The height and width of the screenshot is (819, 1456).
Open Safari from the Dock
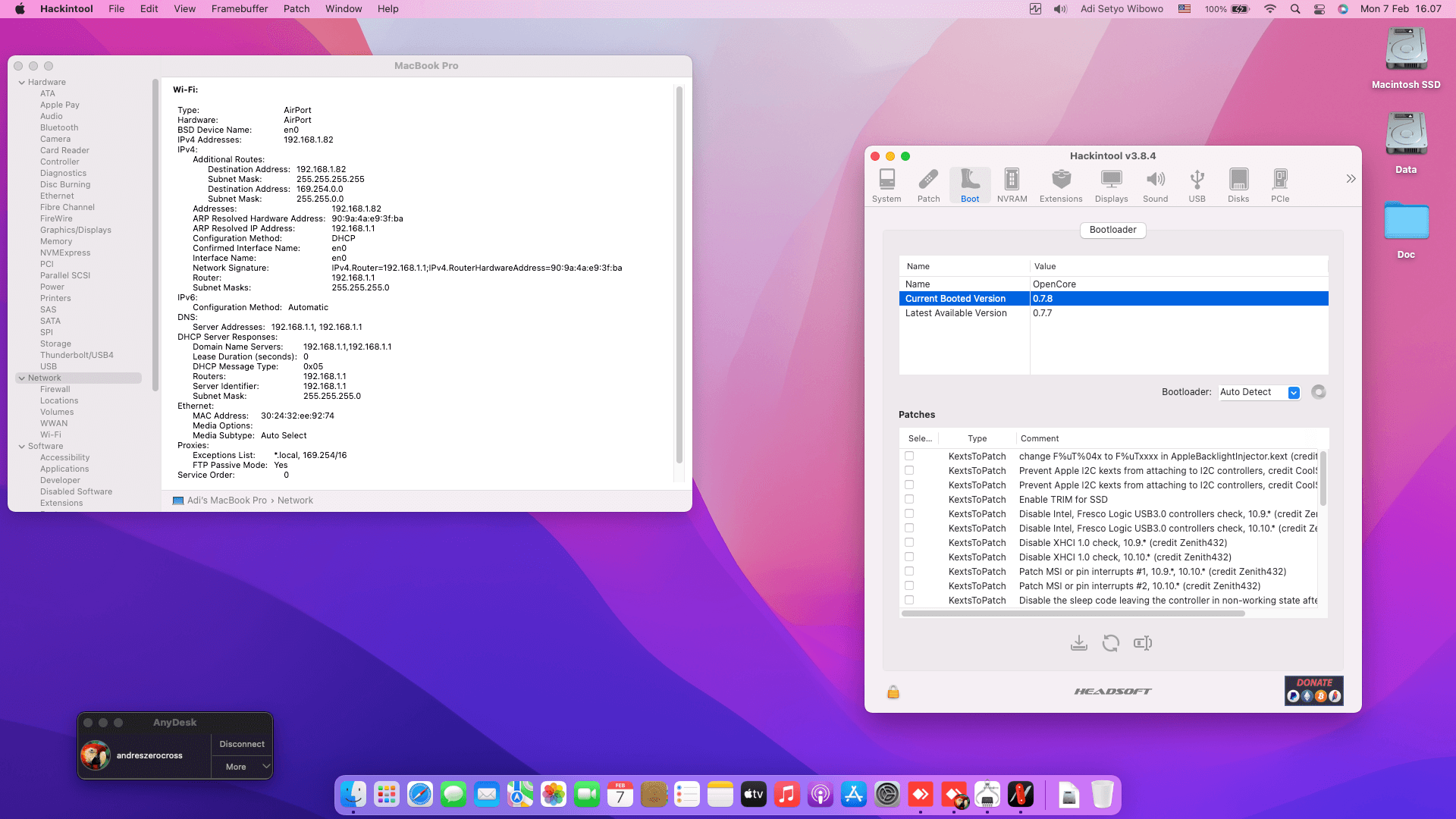tap(420, 795)
